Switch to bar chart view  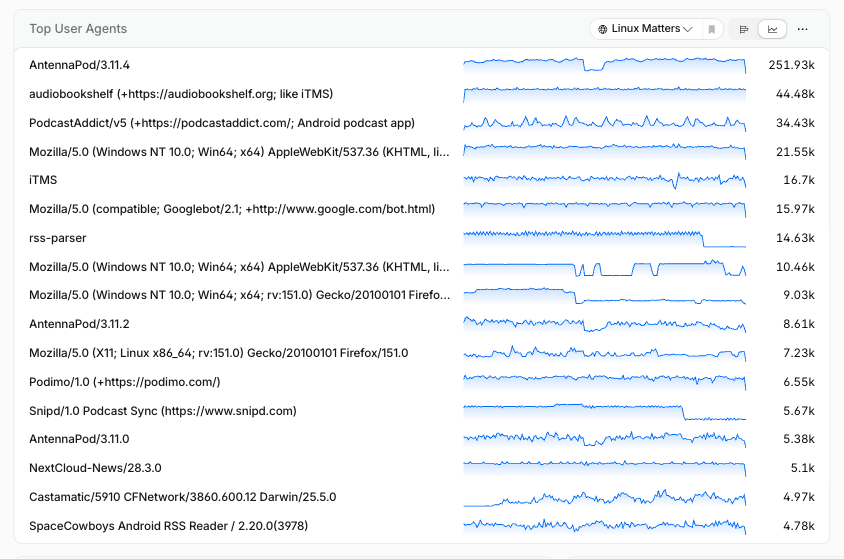744,29
